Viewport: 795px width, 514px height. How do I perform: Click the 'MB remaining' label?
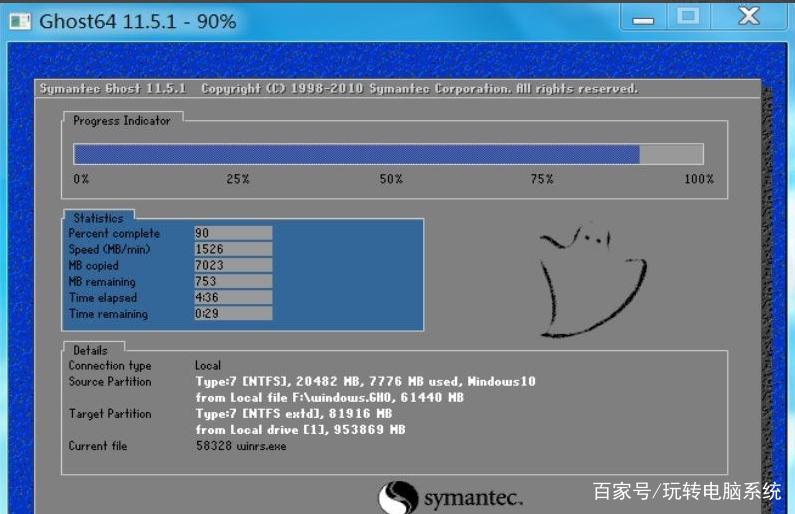[102, 282]
